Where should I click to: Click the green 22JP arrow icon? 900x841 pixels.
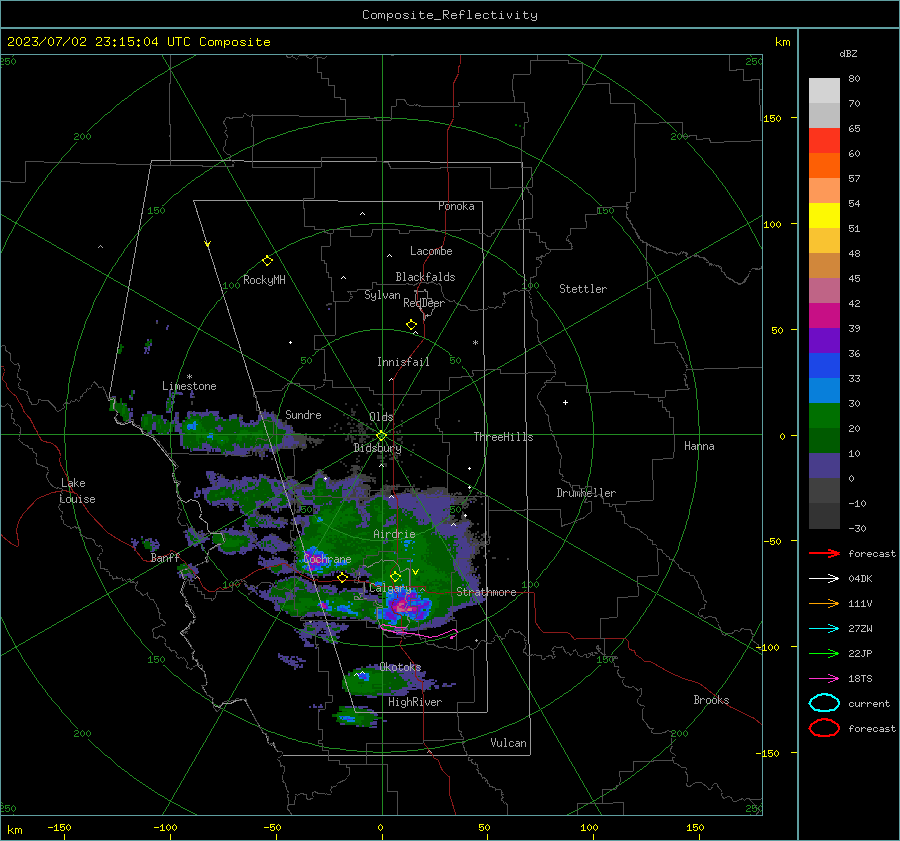click(824, 653)
